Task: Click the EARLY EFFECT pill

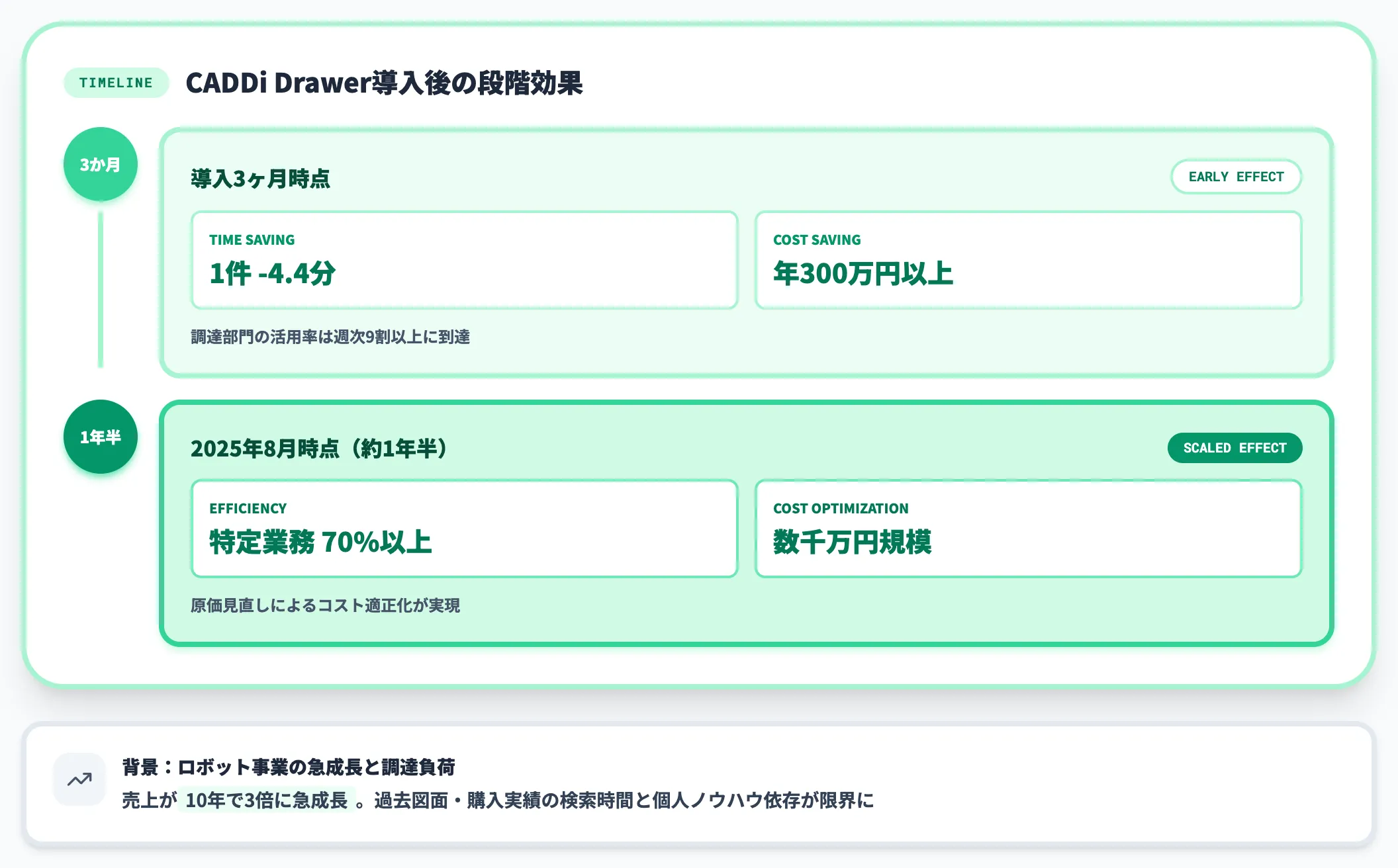Action: (1236, 177)
